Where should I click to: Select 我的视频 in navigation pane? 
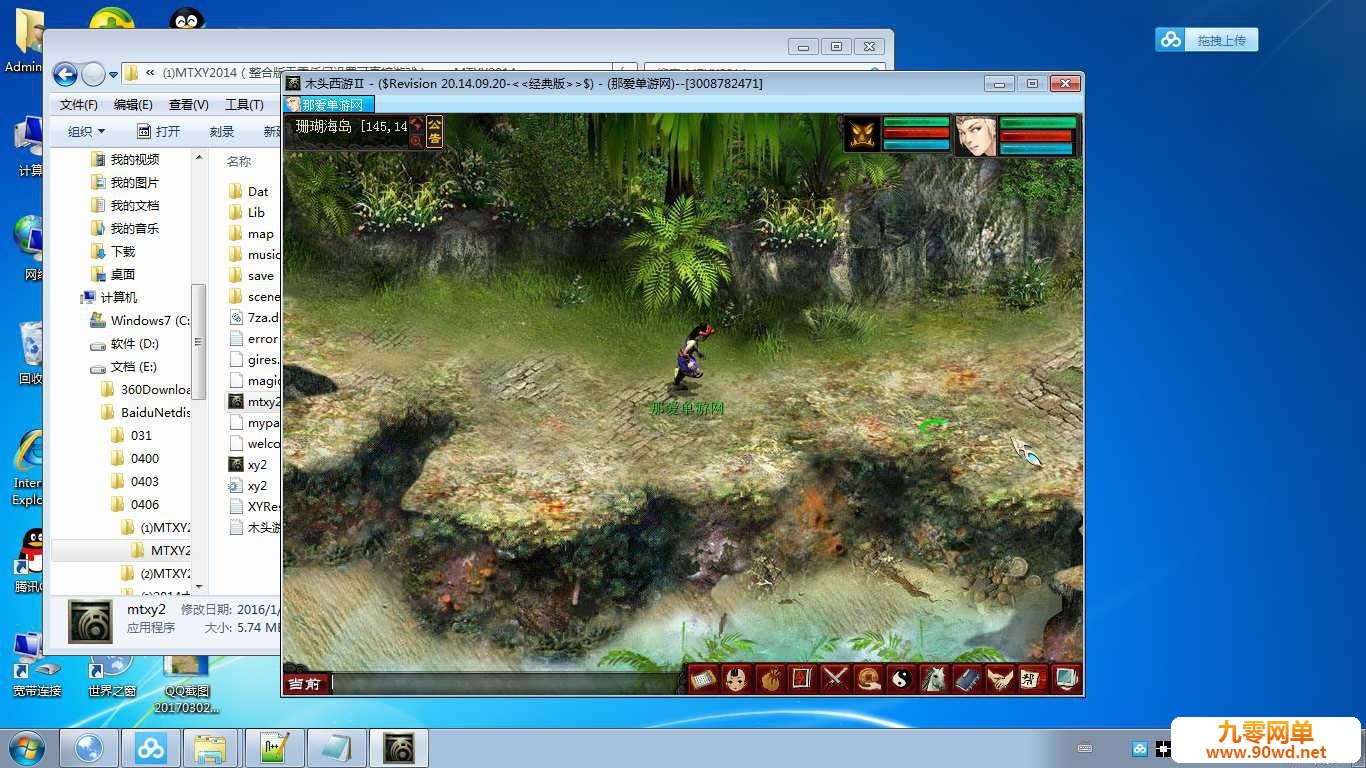tap(125, 159)
